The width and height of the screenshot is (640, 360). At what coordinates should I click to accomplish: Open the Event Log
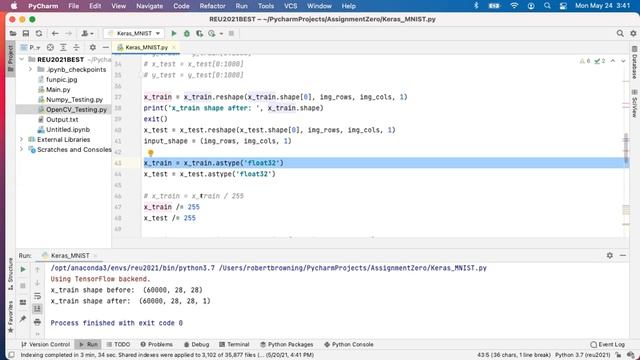608,344
